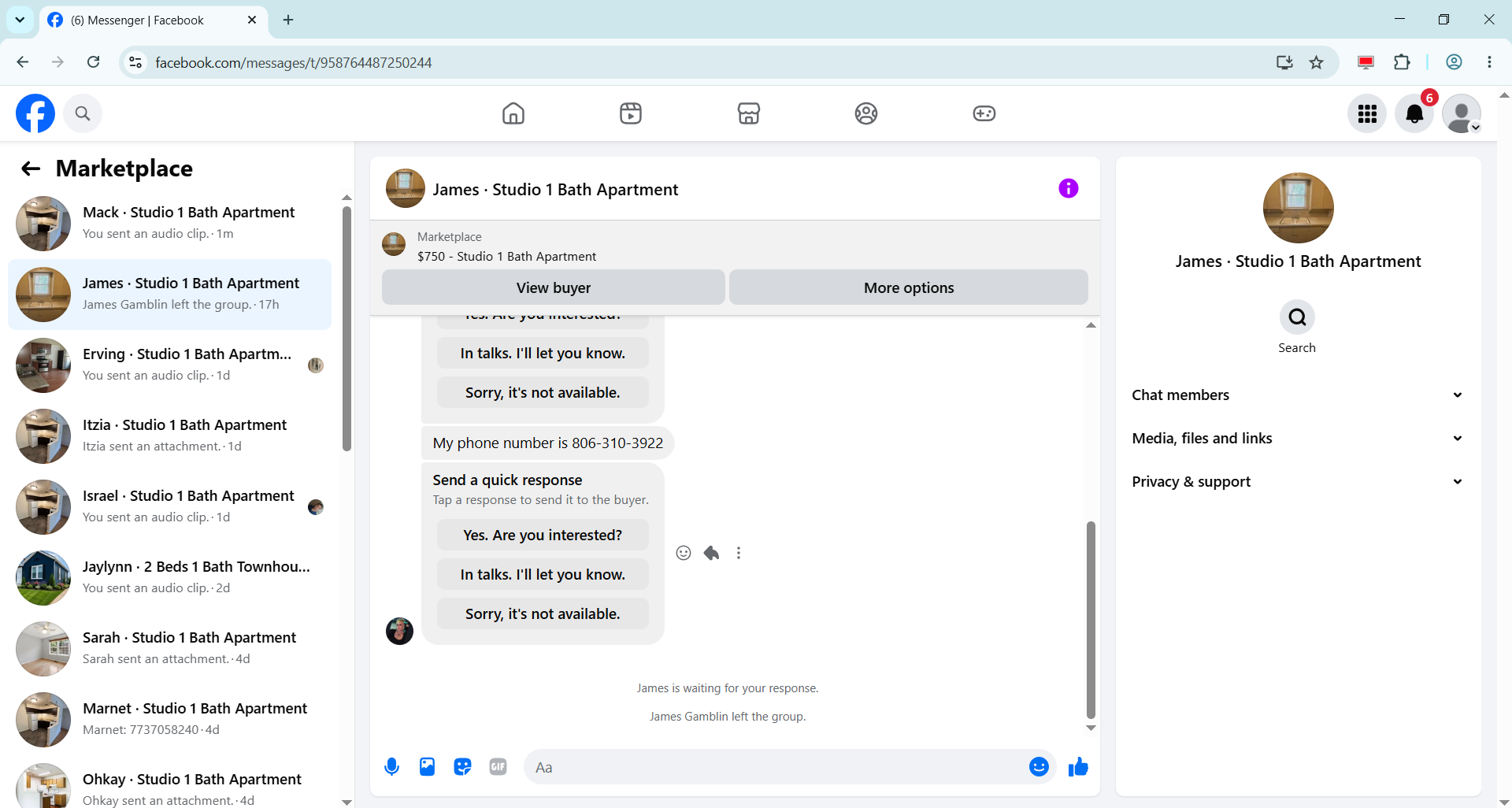Viewport: 1512px width, 808px height.
Task: Click the Facebook logo
Action: [x=35, y=113]
